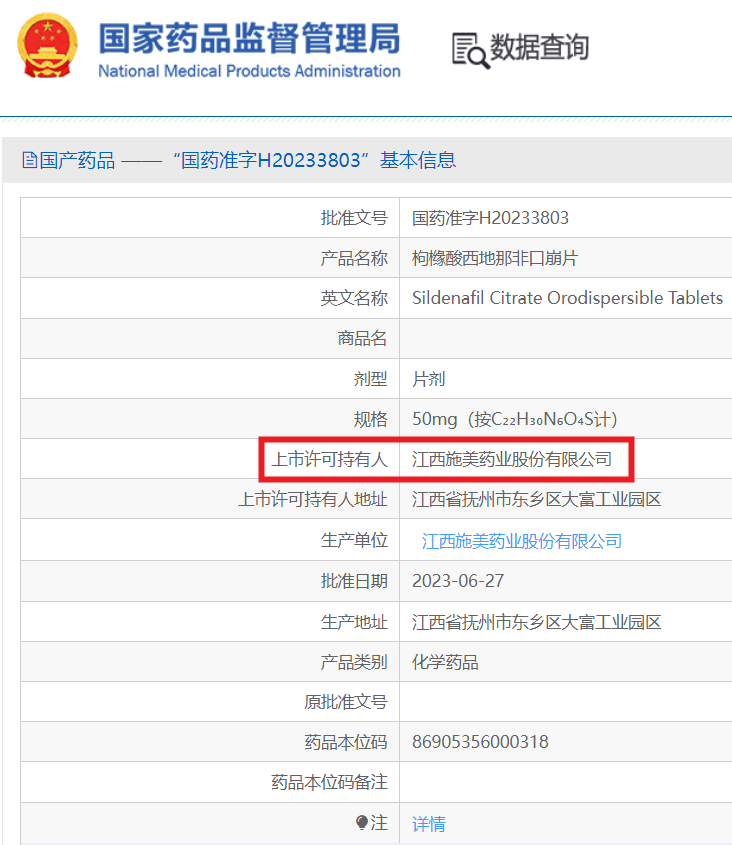
Task: Click the 数据查询 magnifier icon
Action: [469, 49]
